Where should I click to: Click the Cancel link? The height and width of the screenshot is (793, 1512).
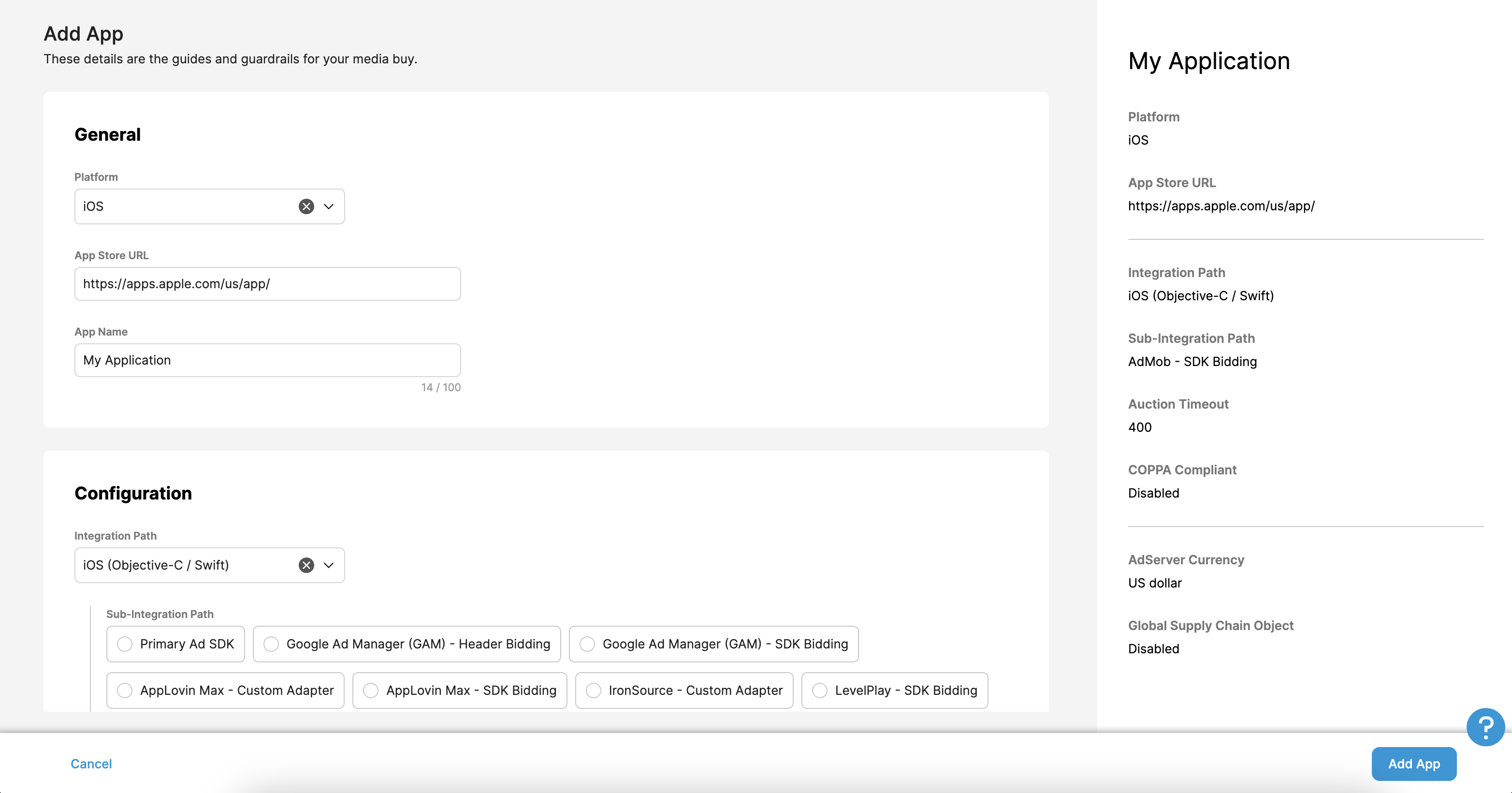[x=91, y=764]
